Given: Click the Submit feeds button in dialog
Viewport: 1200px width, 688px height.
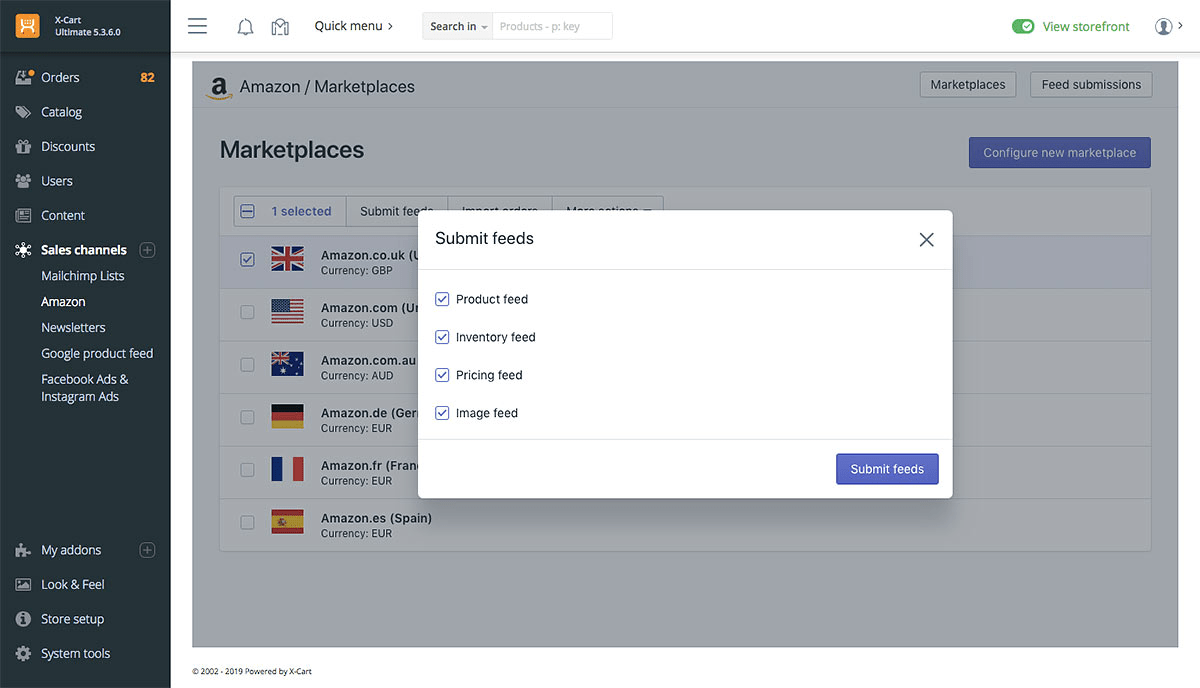Looking at the screenshot, I should (887, 469).
